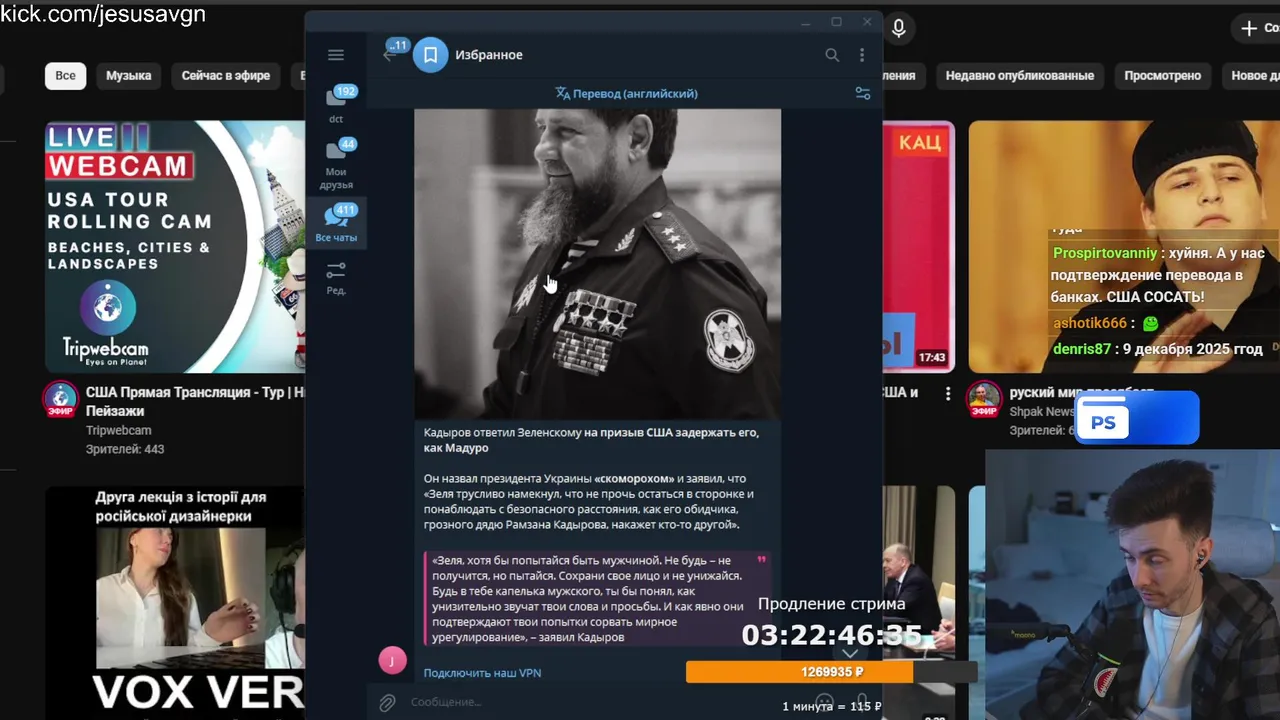Open the three-dot chat options menu
This screenshot has width=1280, height=720.
tap(862, 55)
